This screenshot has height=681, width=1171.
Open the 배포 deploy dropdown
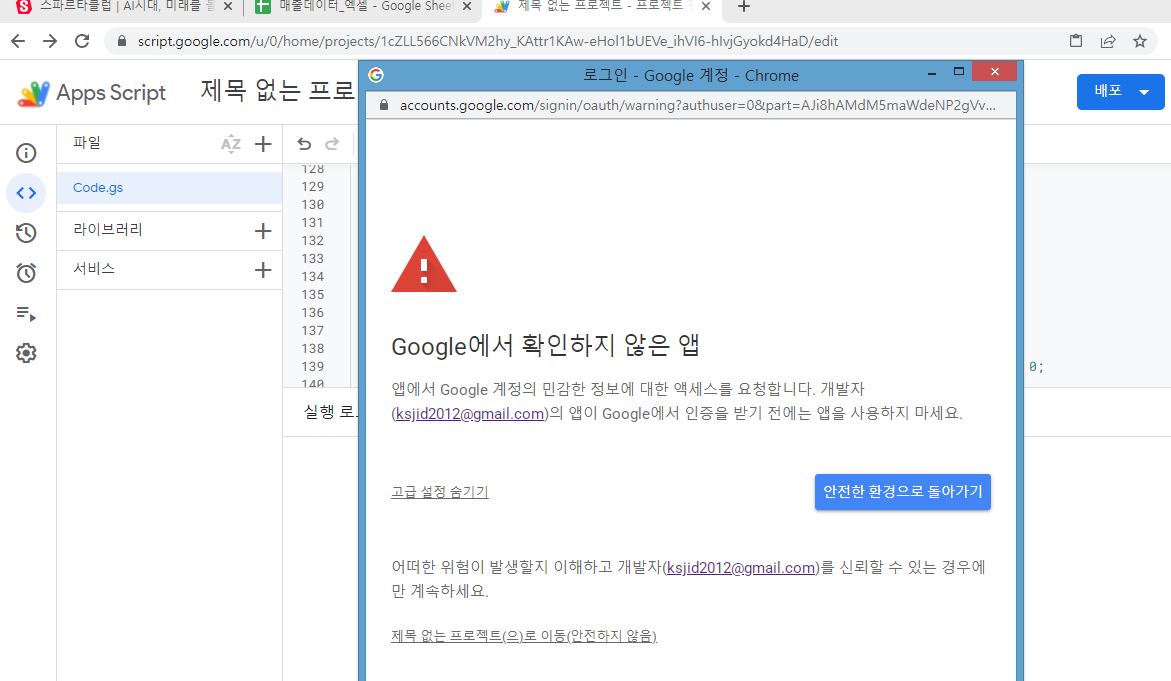coord(1120,92)
